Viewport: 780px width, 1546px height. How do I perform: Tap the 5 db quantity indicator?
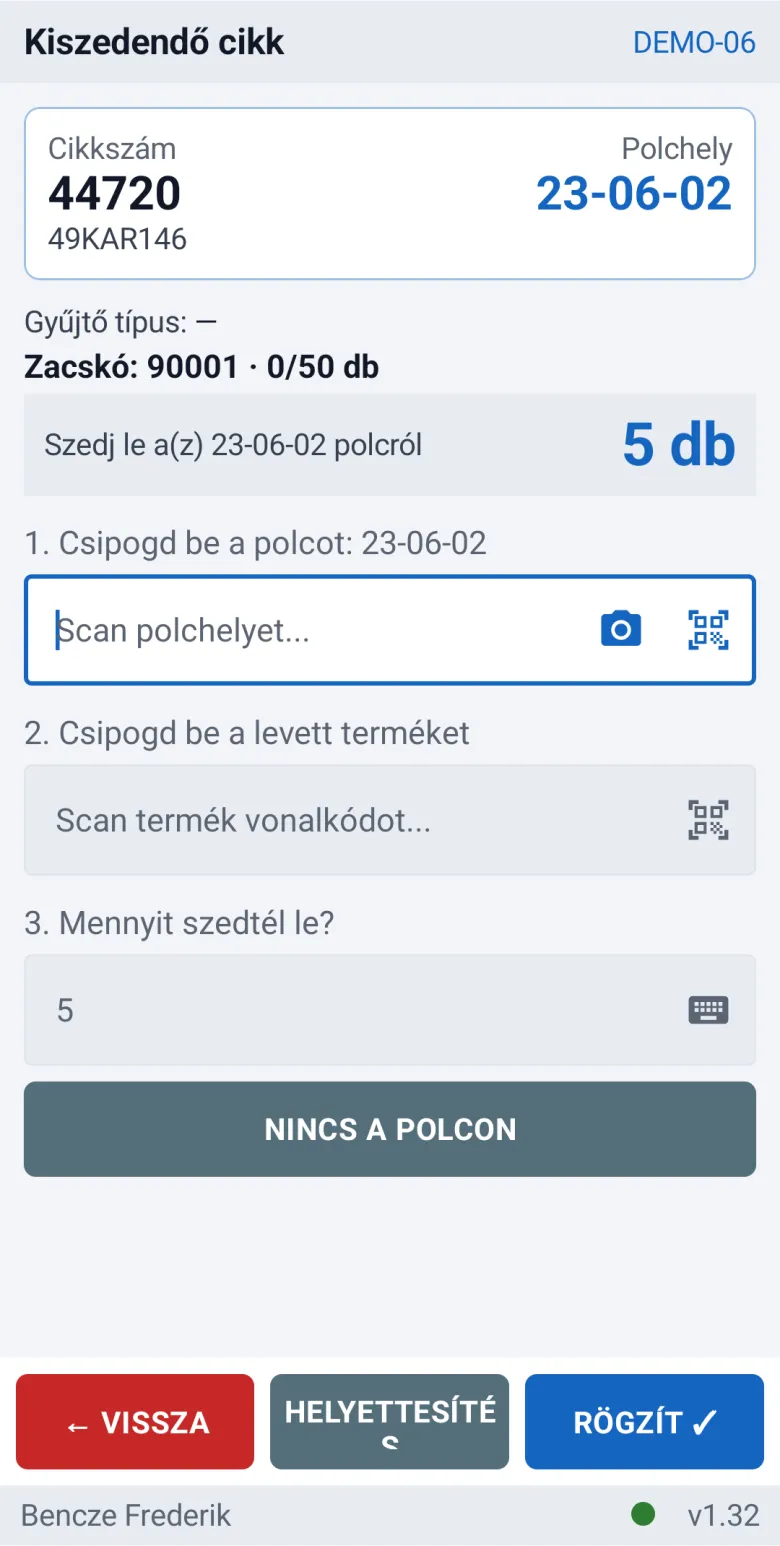[x=679, y=445]
